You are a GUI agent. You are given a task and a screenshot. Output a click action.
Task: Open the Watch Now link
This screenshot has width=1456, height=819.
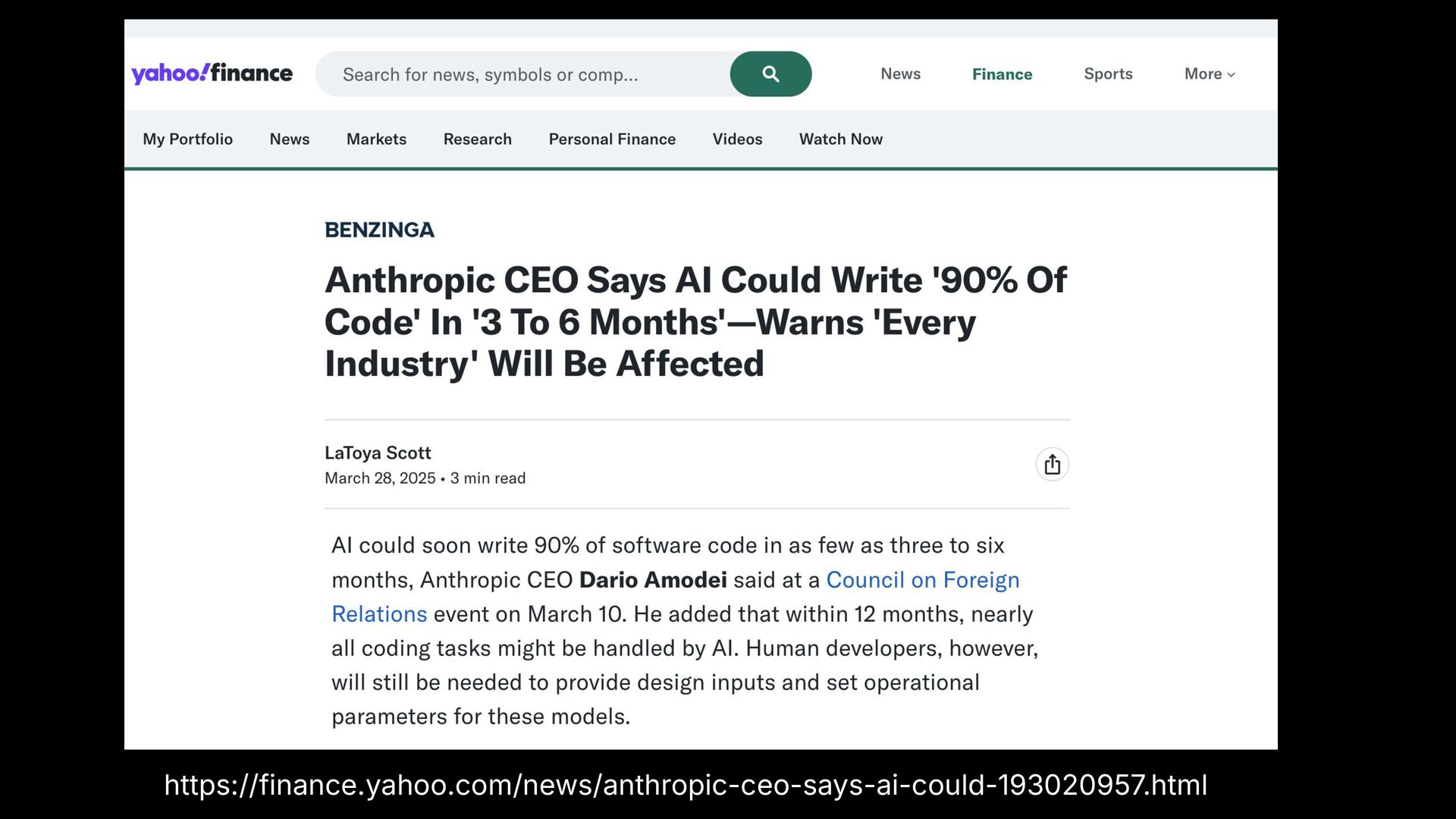[840, 139]
